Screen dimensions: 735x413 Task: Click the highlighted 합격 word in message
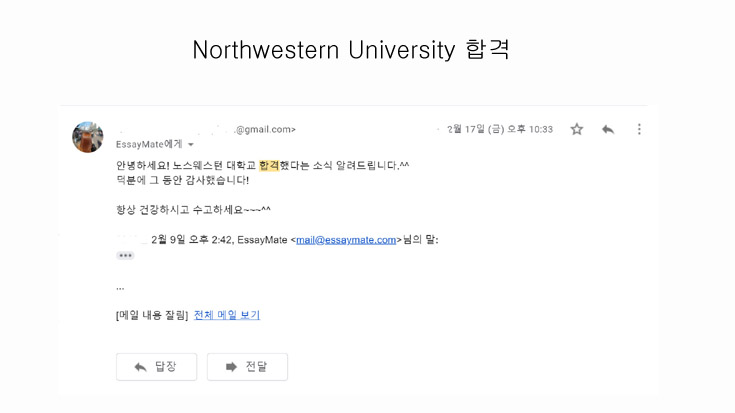tap(269, 165)
